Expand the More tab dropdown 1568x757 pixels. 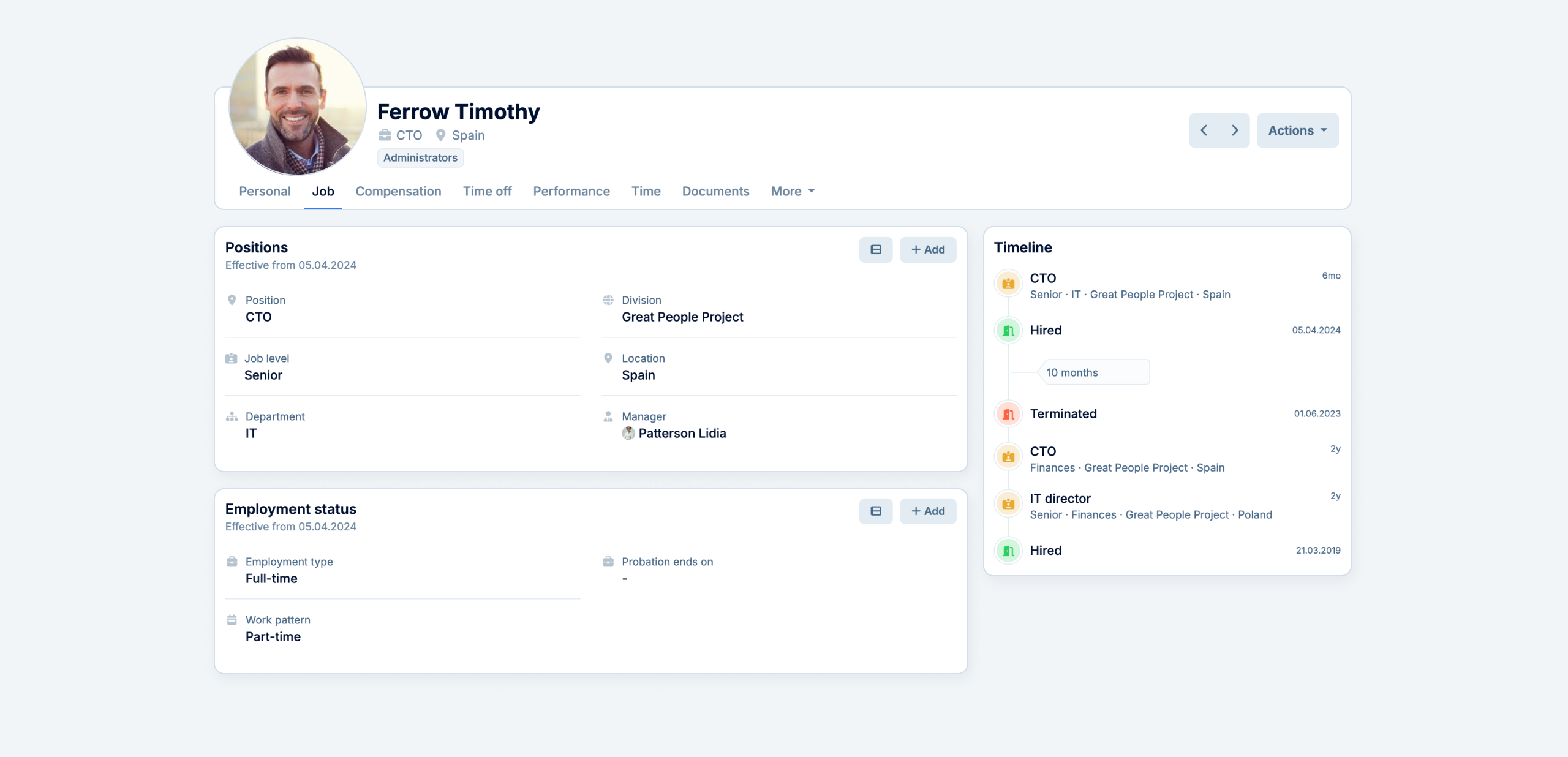(793, 191)
